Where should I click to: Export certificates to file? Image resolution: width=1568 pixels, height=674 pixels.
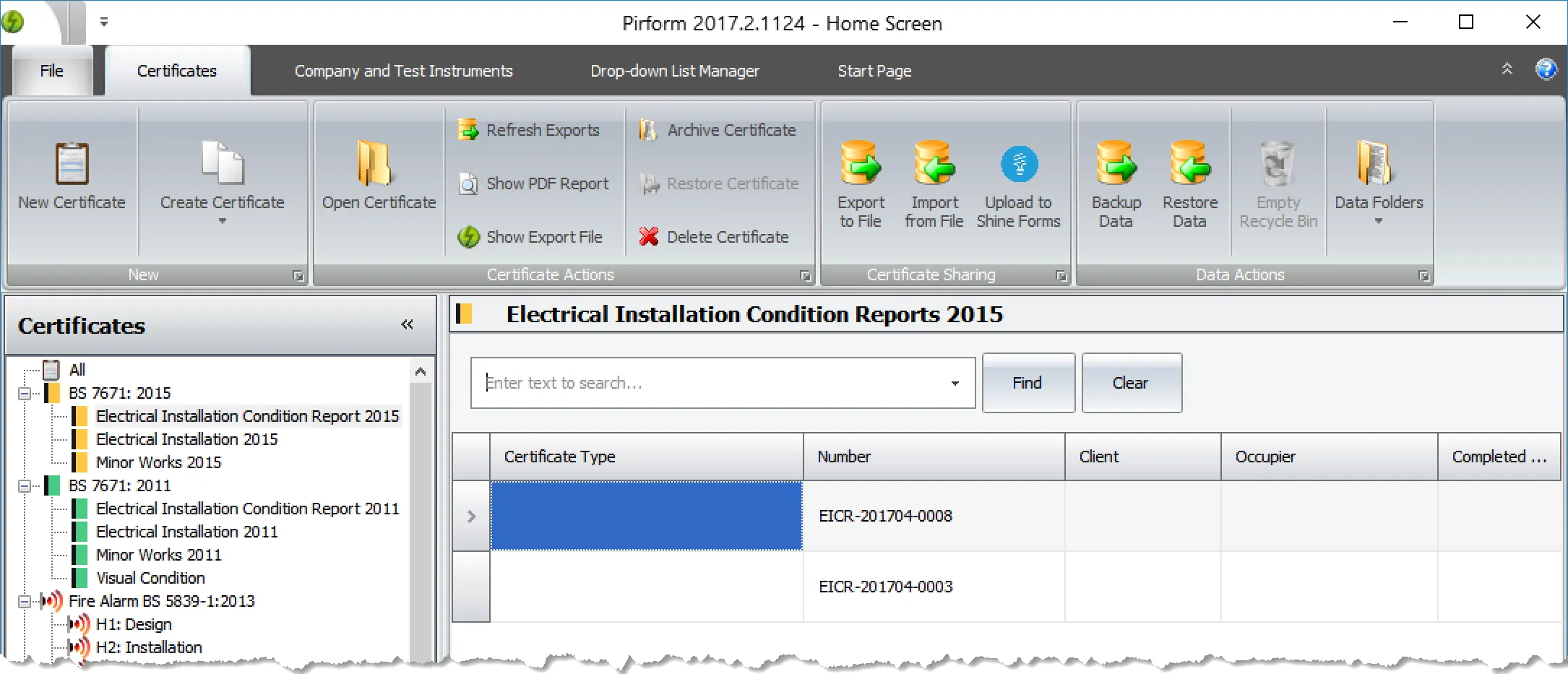(x=860, y=181)
